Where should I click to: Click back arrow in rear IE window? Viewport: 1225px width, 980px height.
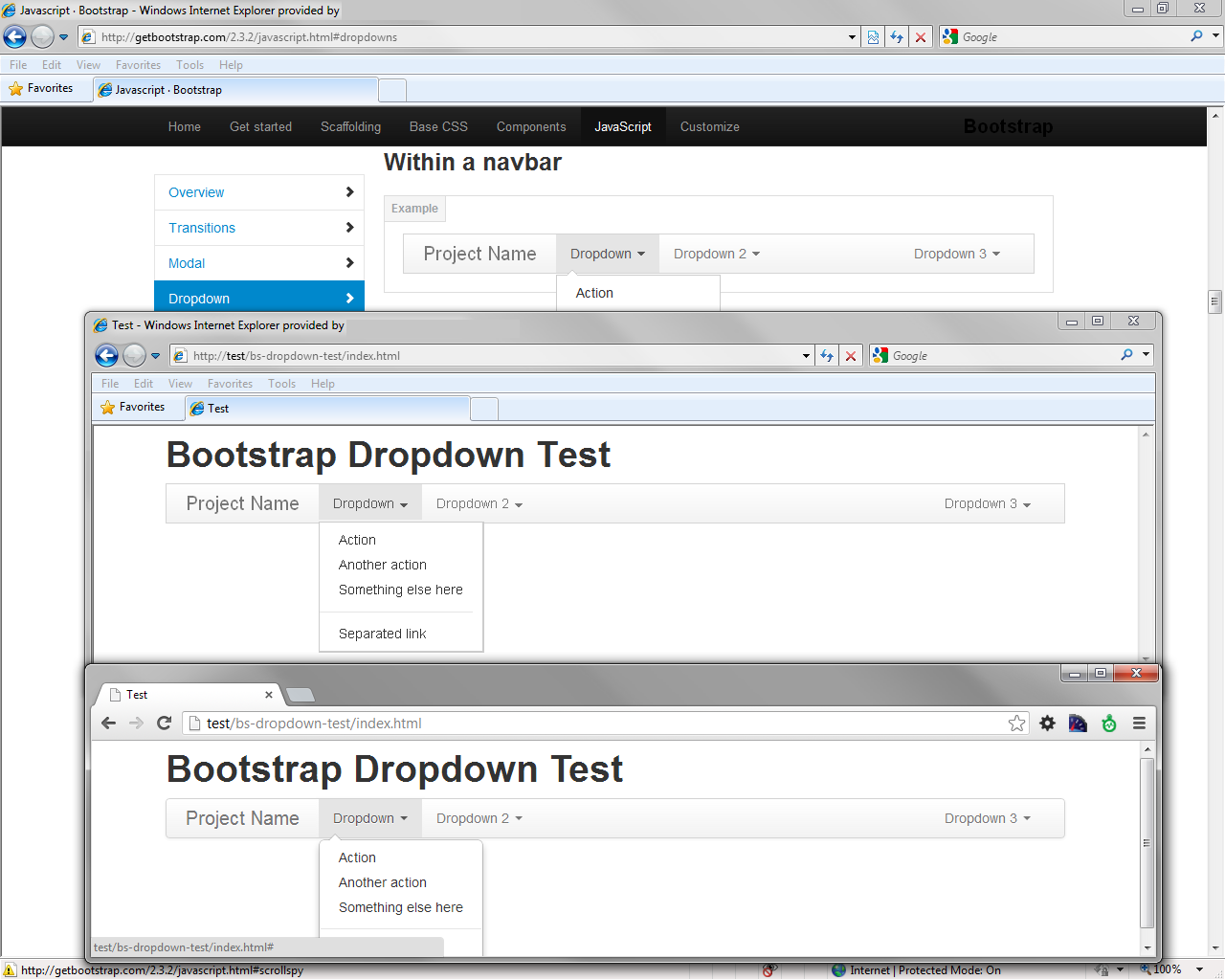coord(14,36)
